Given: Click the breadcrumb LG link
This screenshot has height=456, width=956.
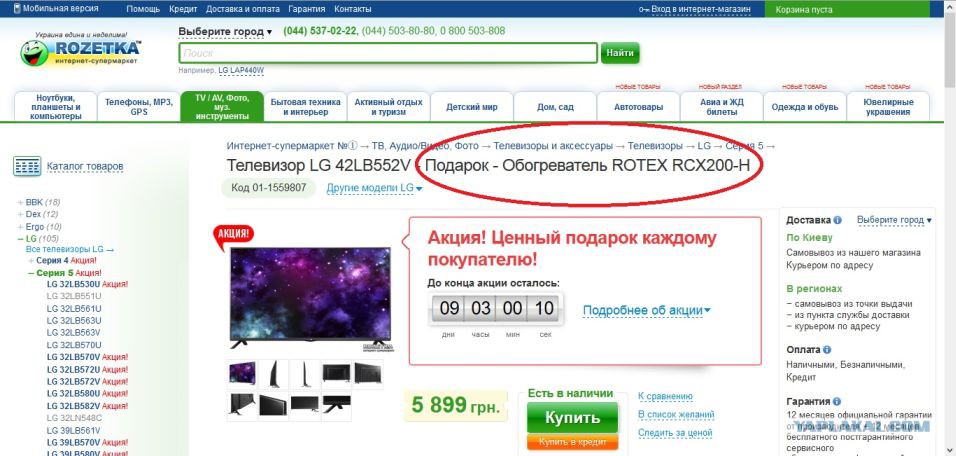Looking at the screenshot, I should click(x=704, y=146).
